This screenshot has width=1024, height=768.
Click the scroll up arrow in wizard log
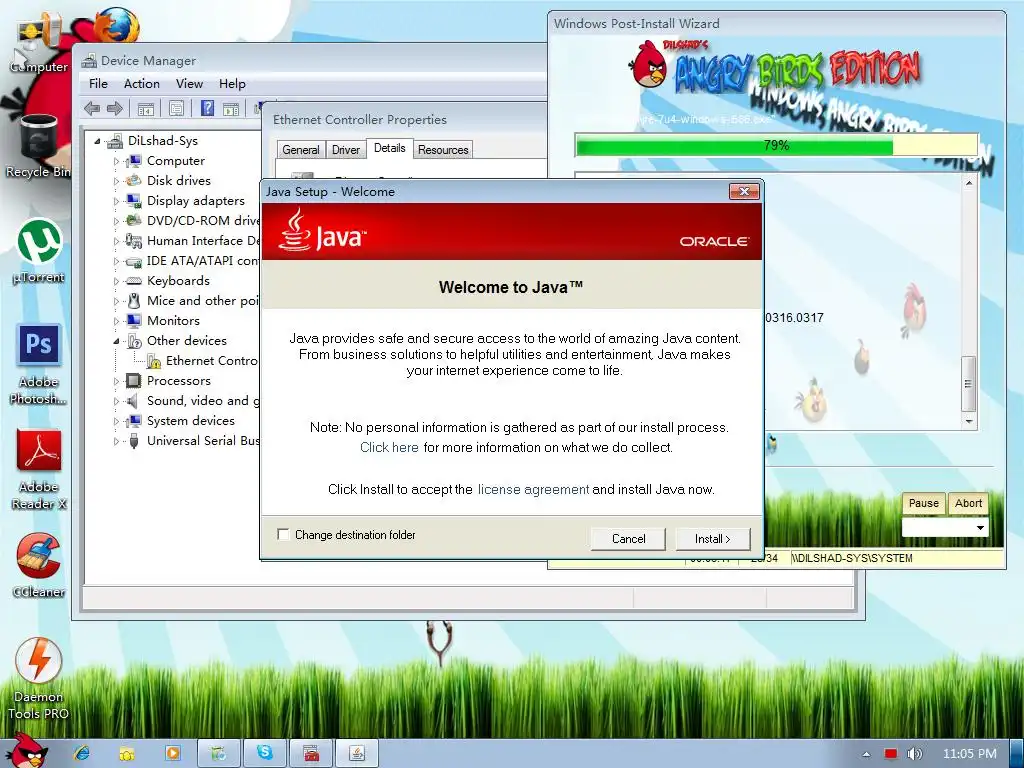point(968,183)
